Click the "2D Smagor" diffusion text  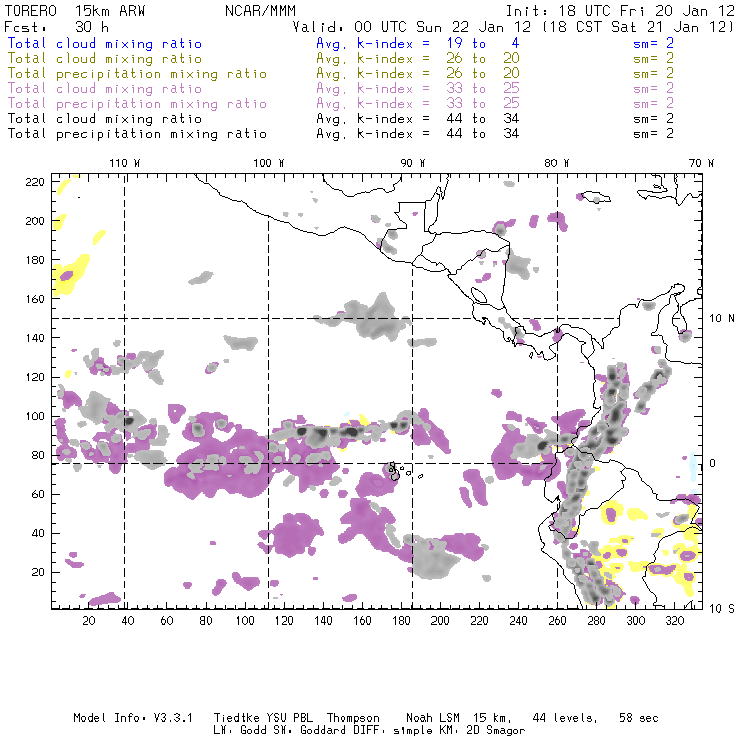[x=496, y=731]
